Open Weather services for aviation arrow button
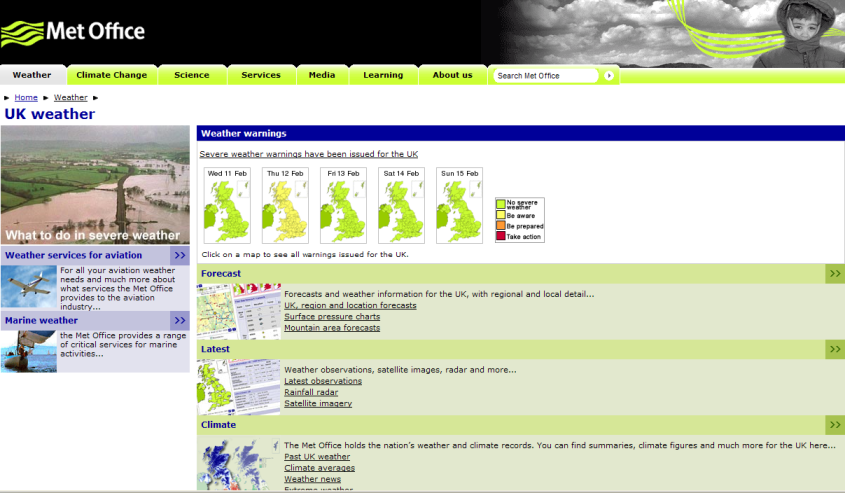This screenshot has width=845, height=493. tap(179, 255)
